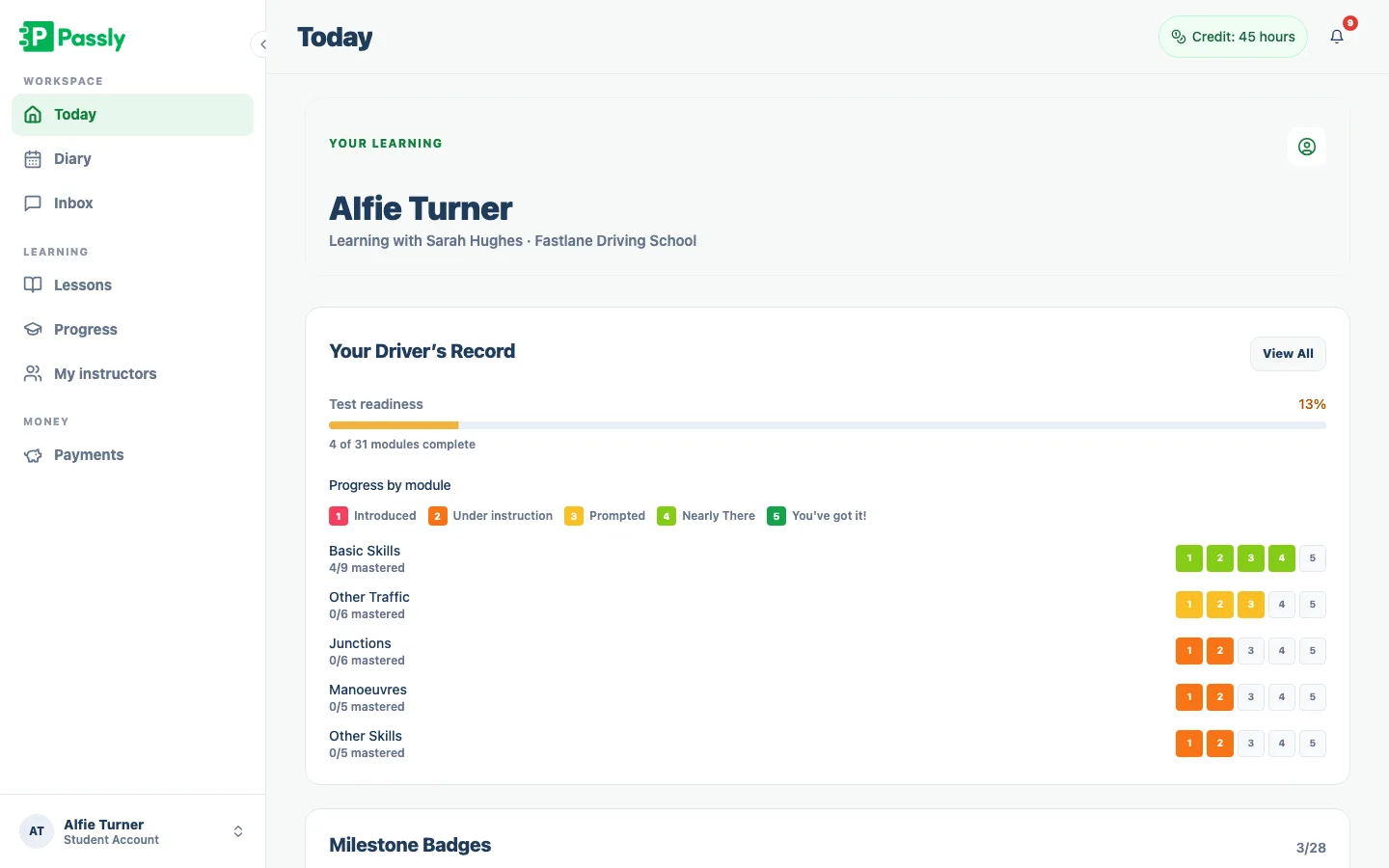
Task: Select level 2 for Other Skills
Action: click(x=1220, y=744)
